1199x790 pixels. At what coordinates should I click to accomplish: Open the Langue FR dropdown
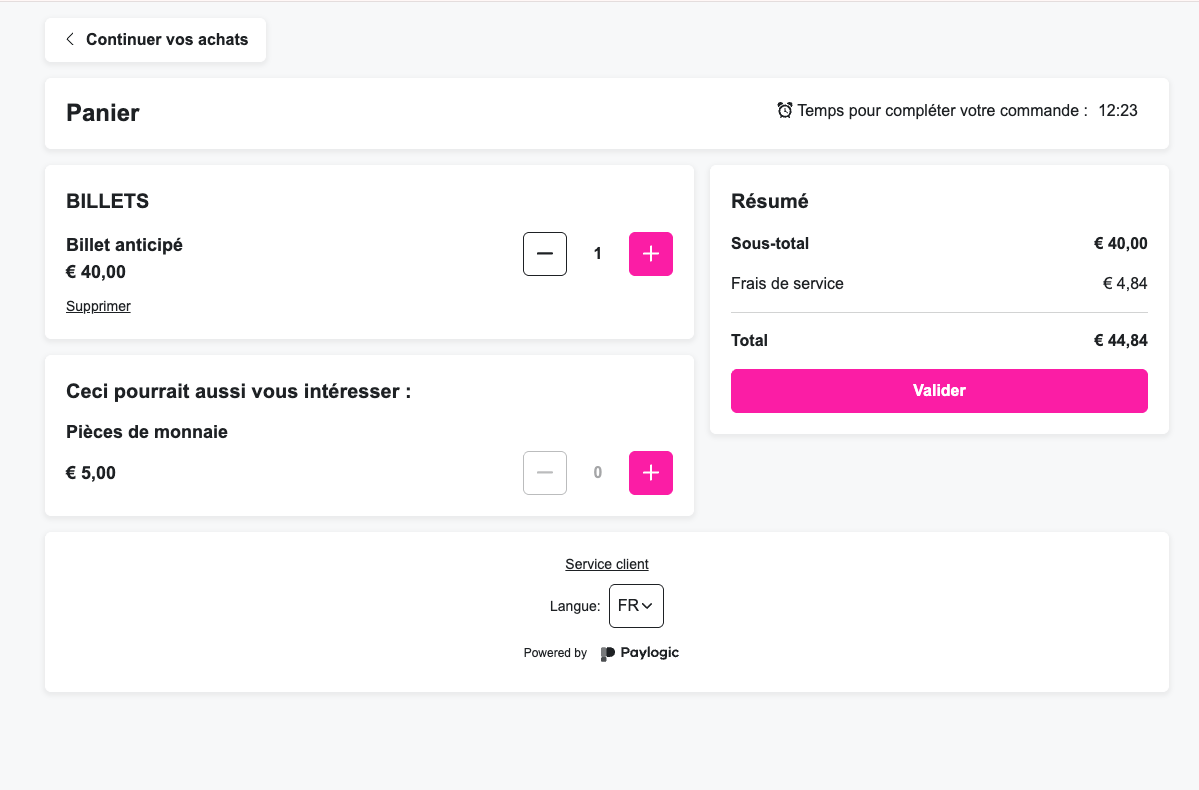point(636,606)
